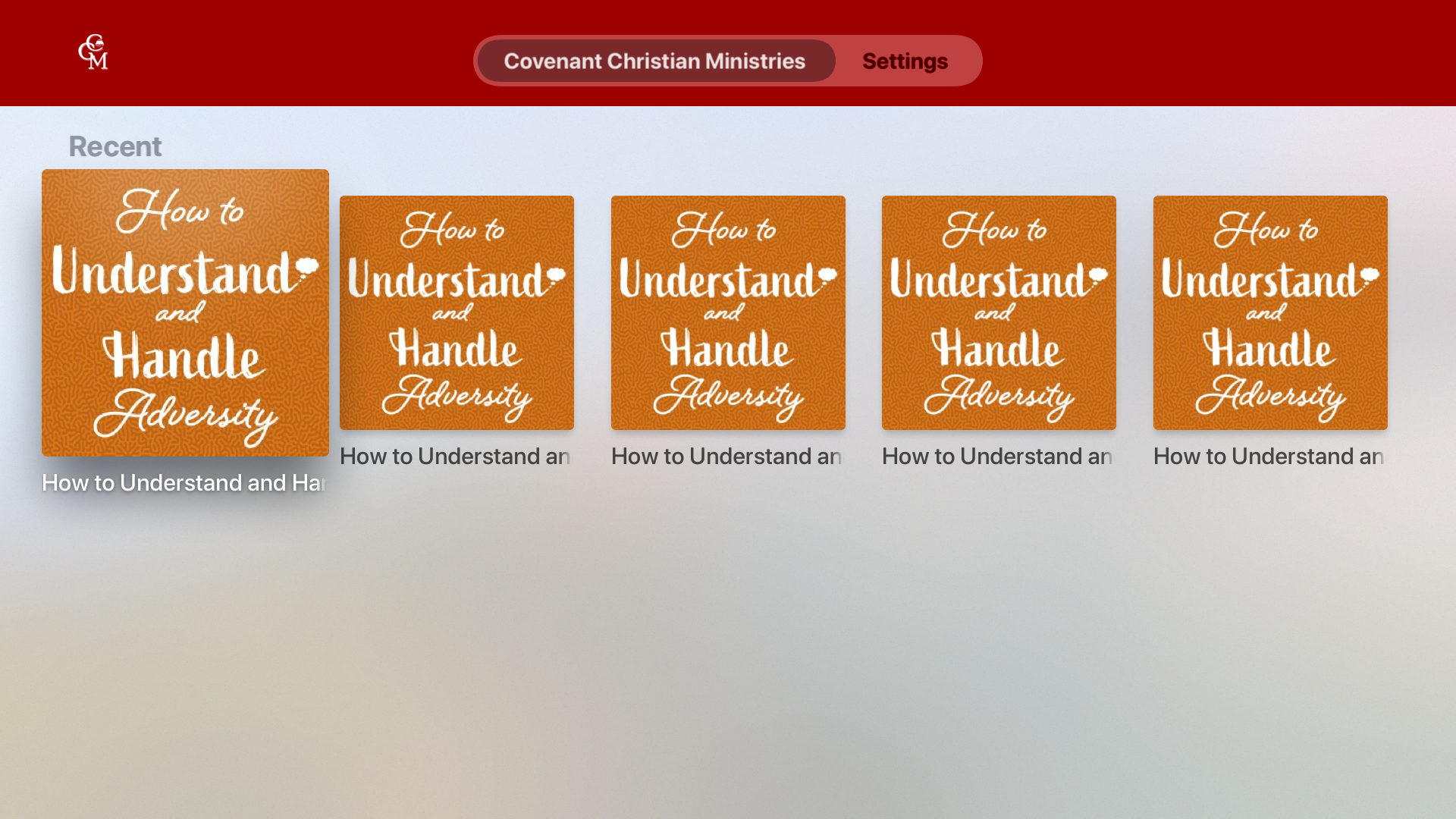This screenshot has width=1456, height=819.
Task: Click 'How to Understand and Har' title
Action: click(185, 483)
